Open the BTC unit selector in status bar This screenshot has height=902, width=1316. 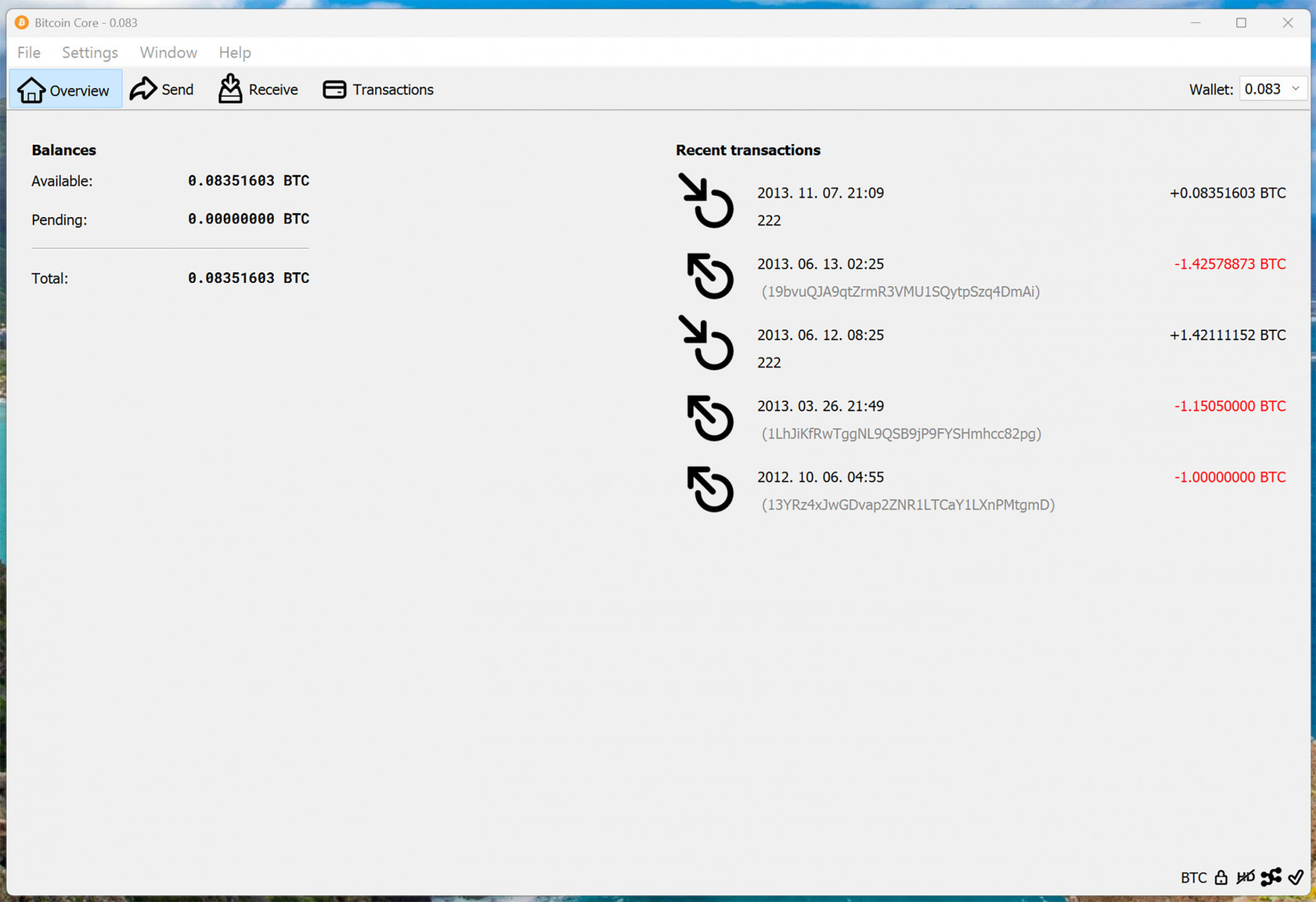click(1193, 877)
